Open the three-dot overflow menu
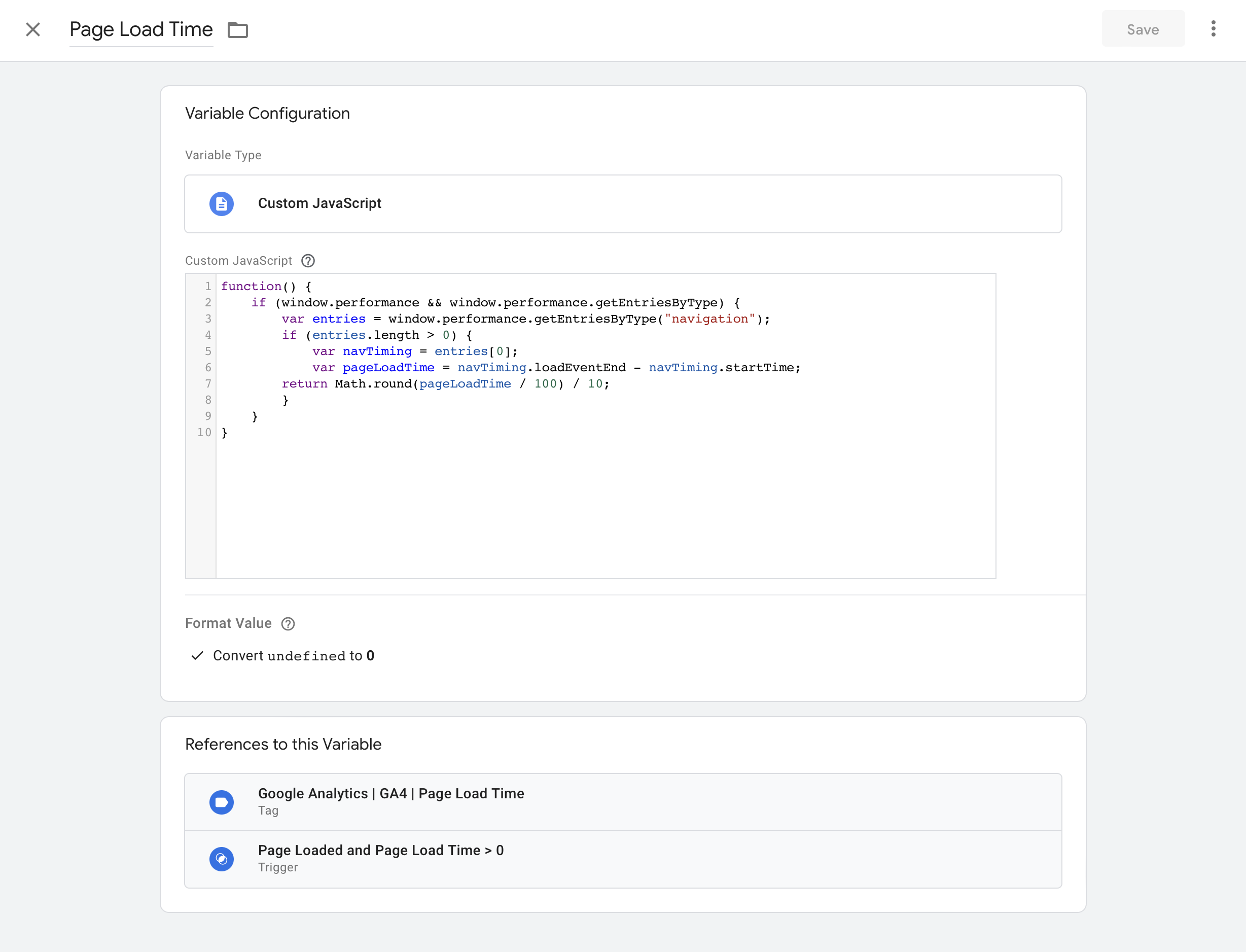Viewport: 1246px width, 952px height. [x=1213, y=29]
